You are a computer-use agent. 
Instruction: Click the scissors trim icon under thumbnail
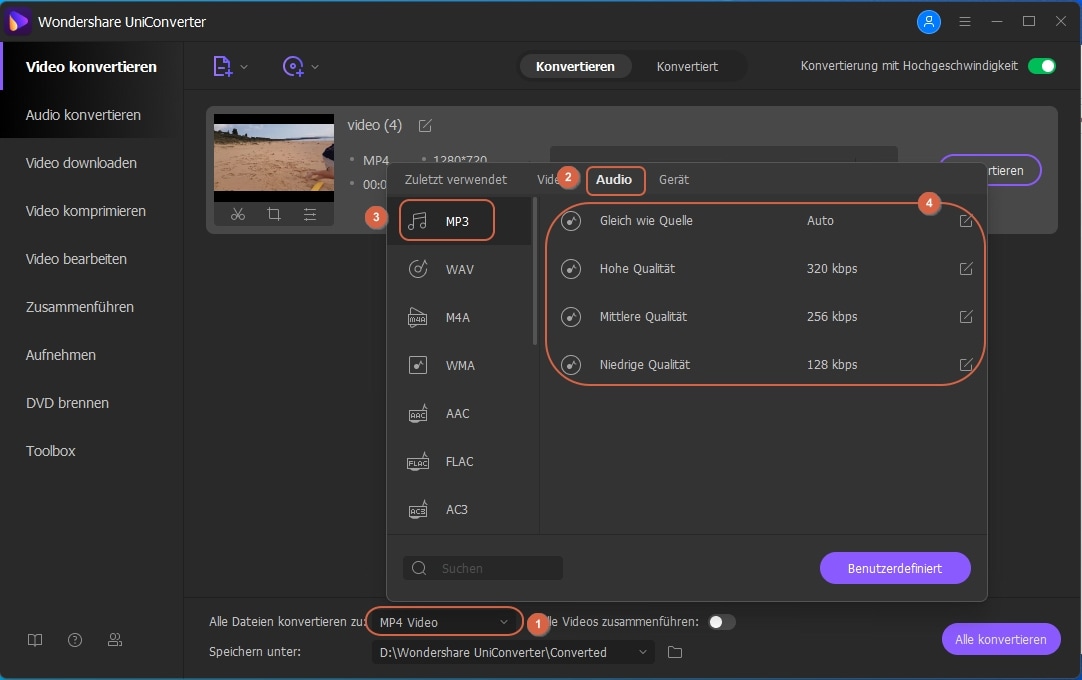pos(238,214)
